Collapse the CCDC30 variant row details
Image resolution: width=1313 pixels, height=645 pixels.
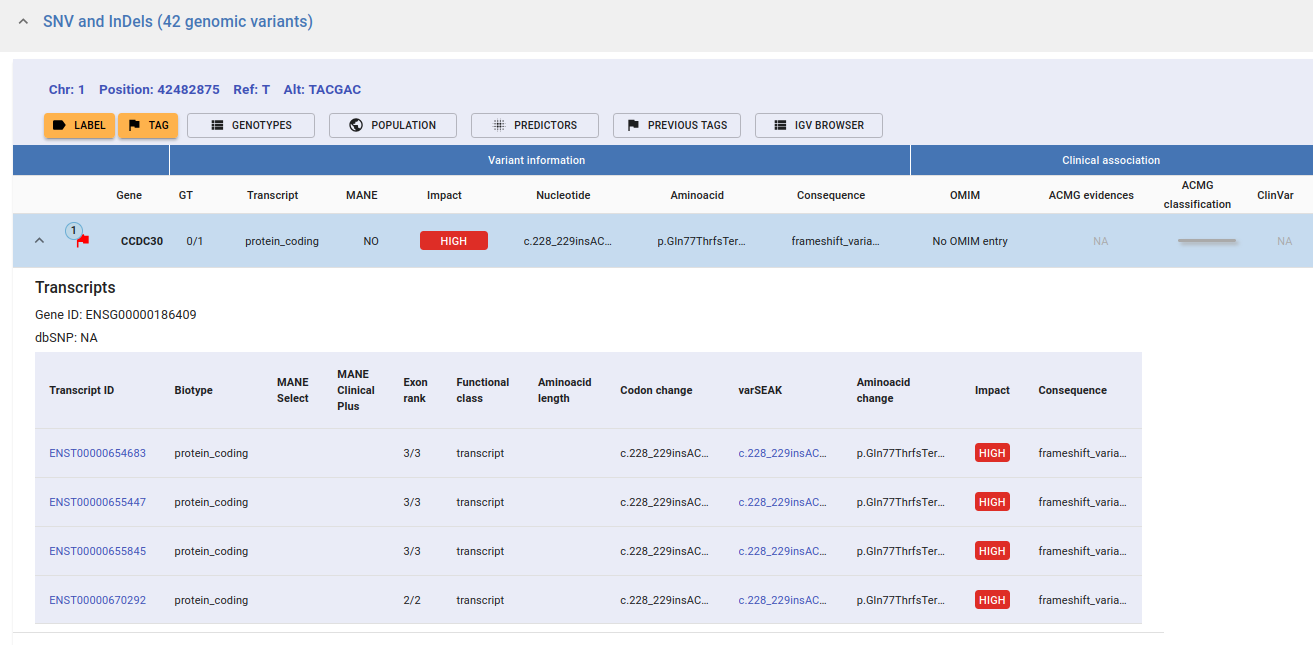(40, 241)
